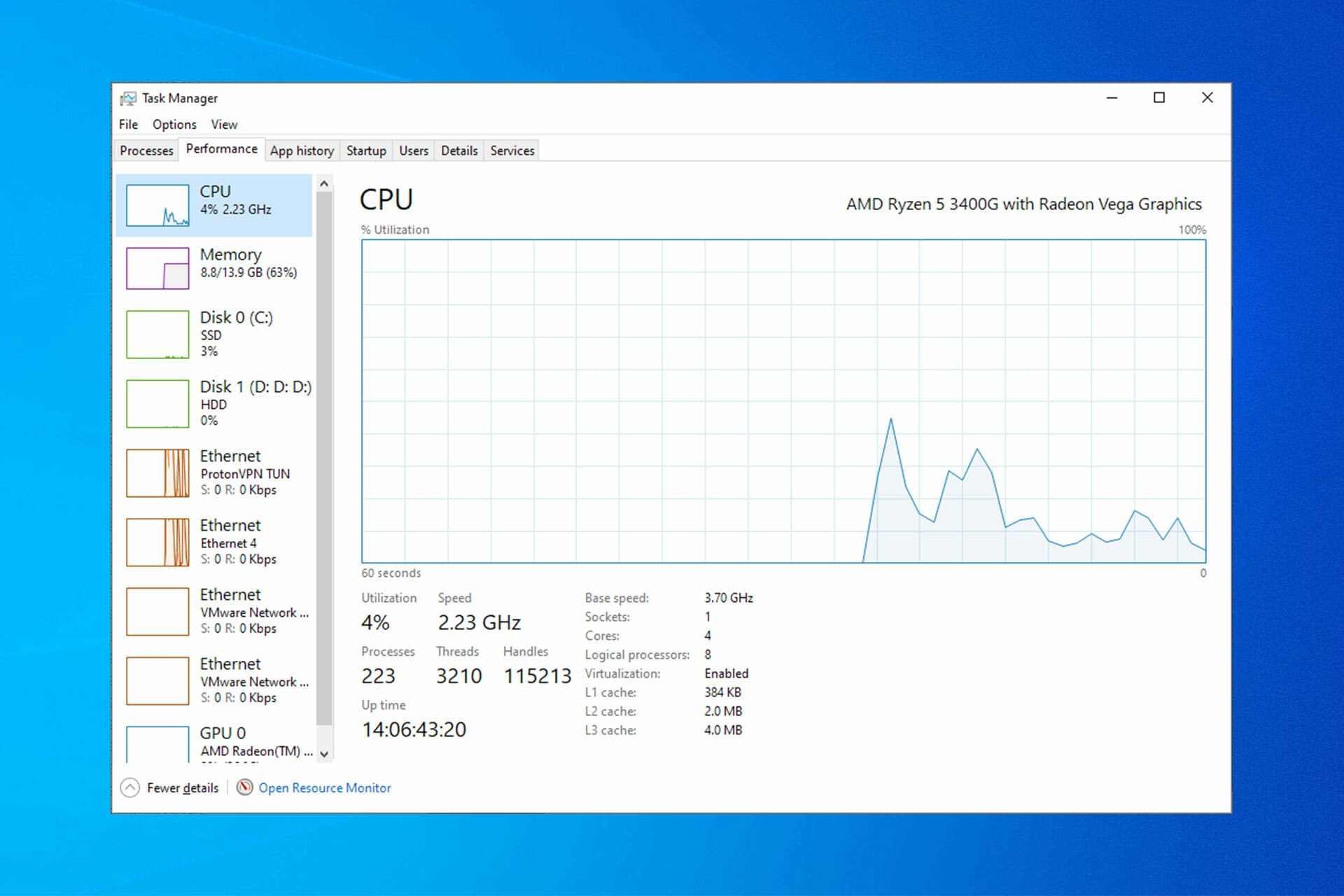Expand the App history tab panel
The width and height of the screenshot is (1344, 896).
tap(300, 150)
